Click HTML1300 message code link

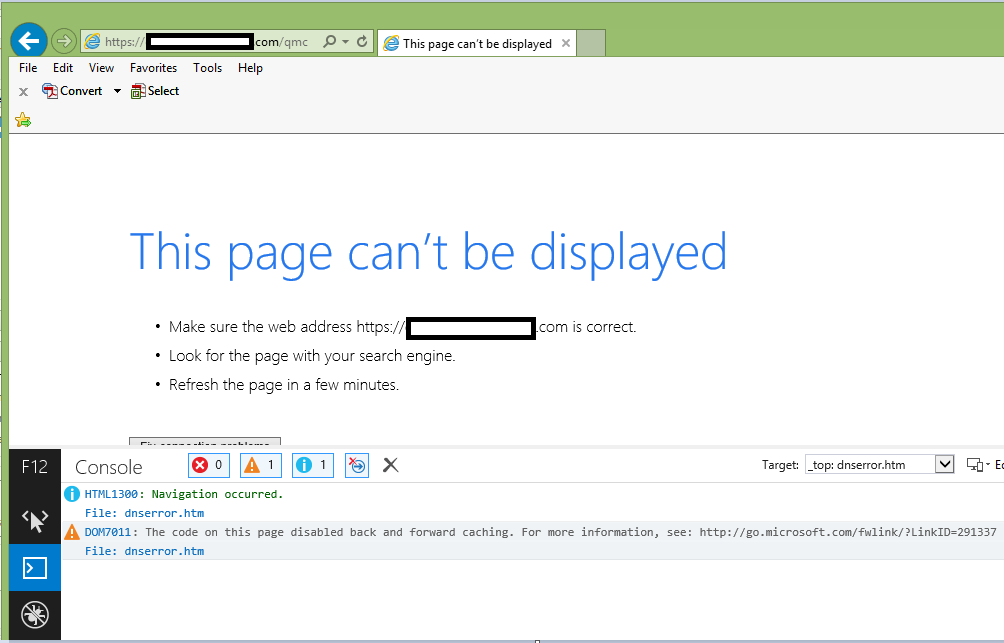click(x=111, y=494)
